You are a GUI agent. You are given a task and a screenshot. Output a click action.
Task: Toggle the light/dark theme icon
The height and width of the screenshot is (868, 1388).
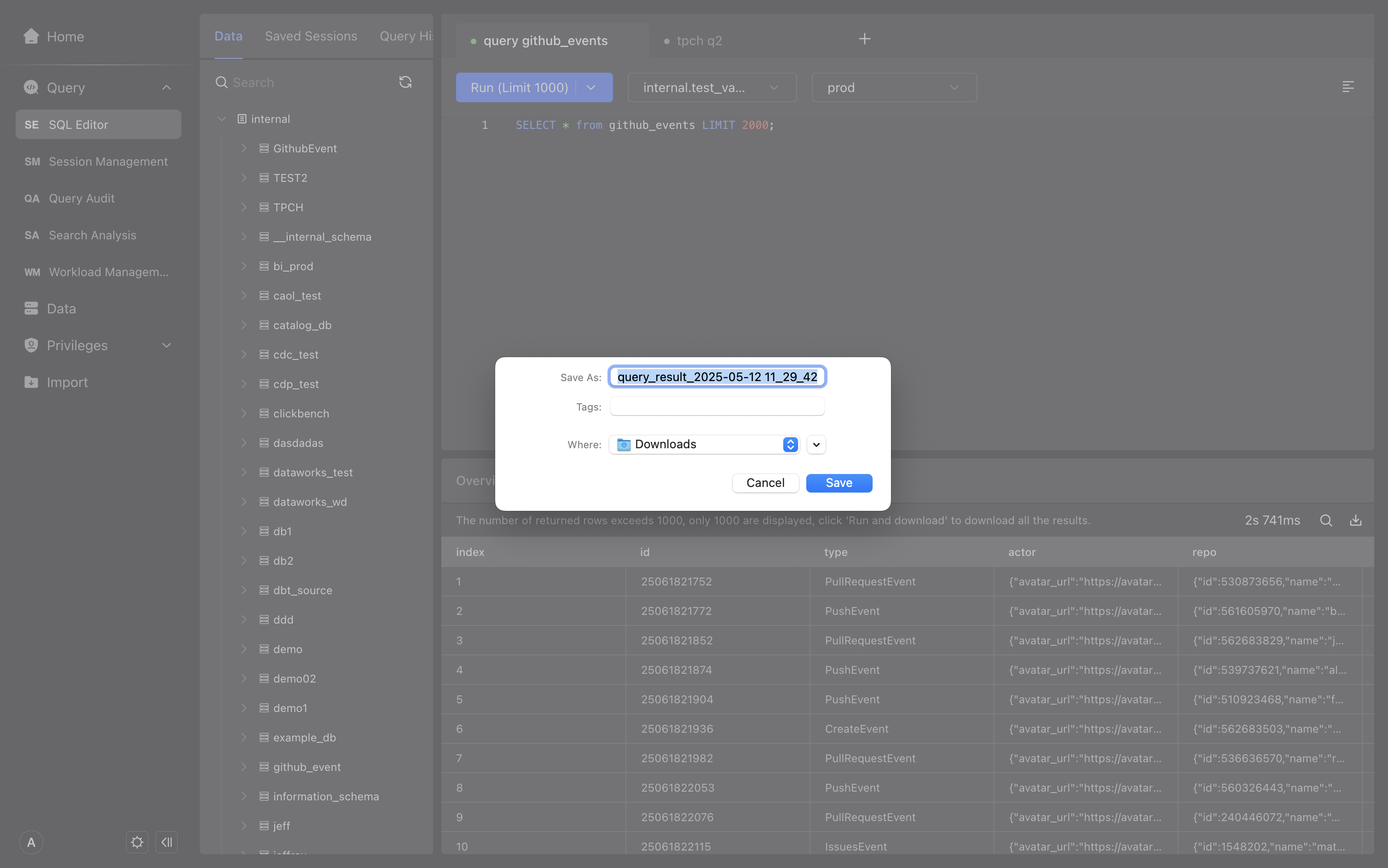click(137, 842)
